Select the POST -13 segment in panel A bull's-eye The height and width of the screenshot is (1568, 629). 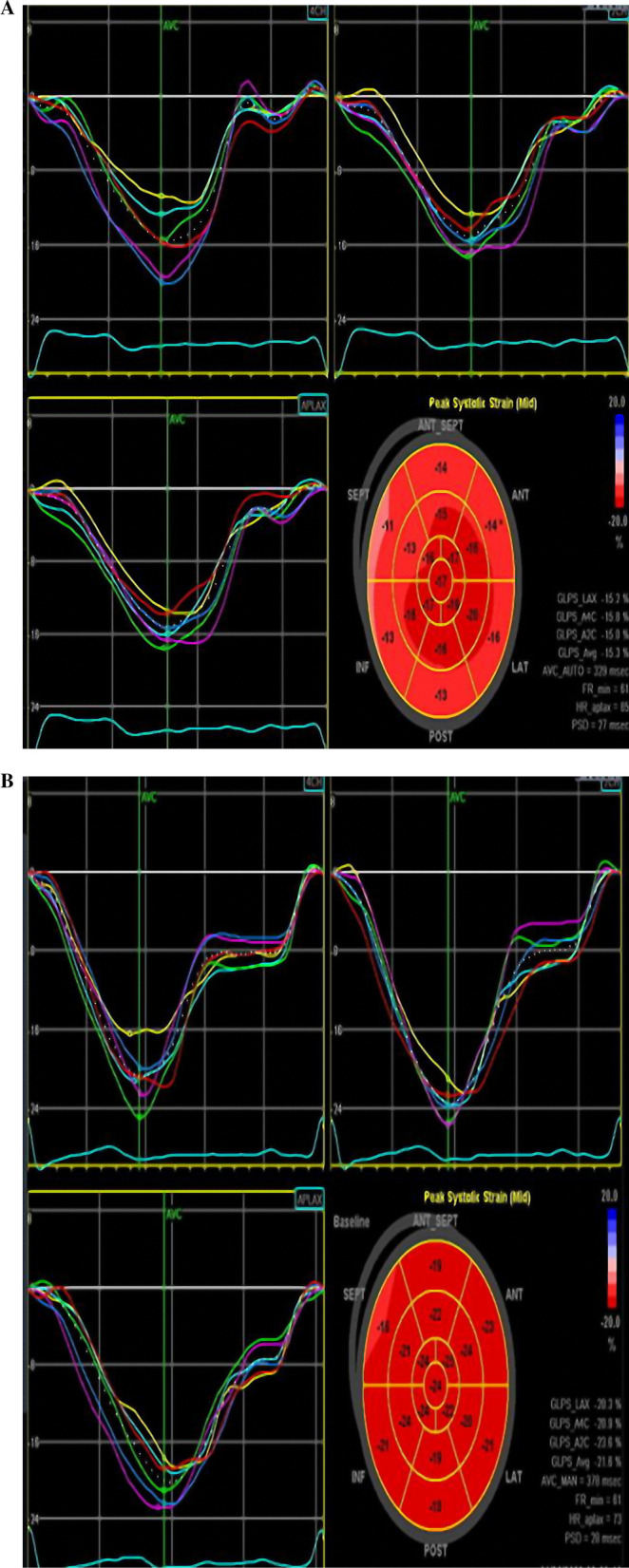pyautogui.click(x=440, y=694)
